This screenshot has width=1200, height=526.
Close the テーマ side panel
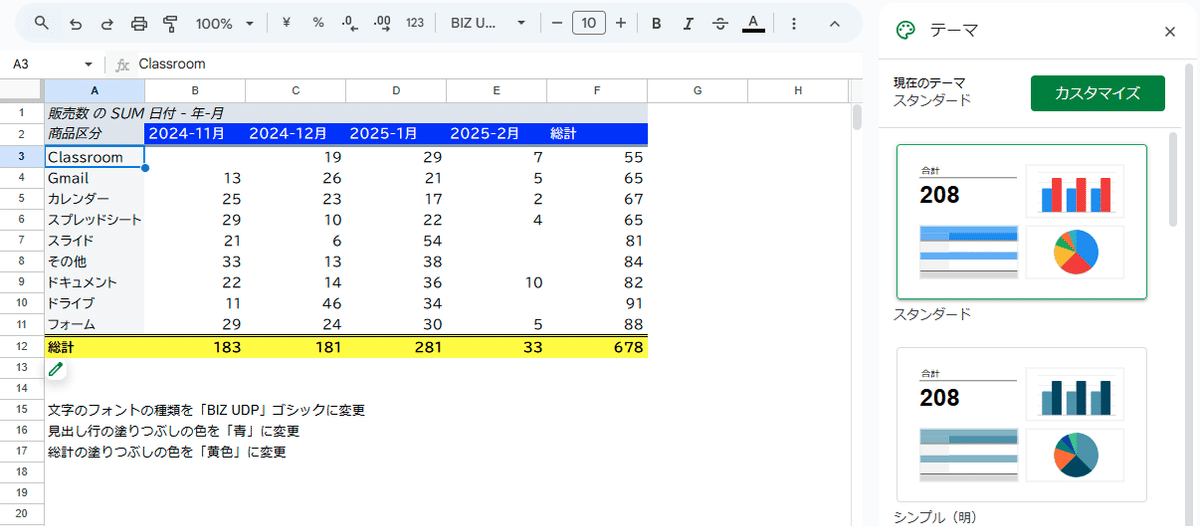[1170, 31]
